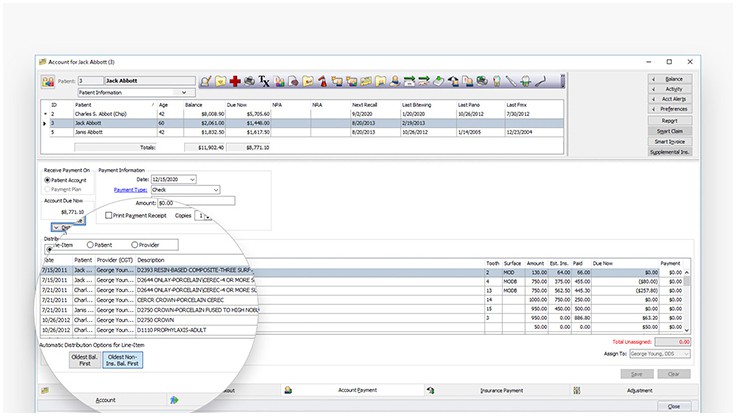This screenshot has height=416, width=736.
Task: Open the Payment Type Check dropdown
Action: tap(216, 190)
